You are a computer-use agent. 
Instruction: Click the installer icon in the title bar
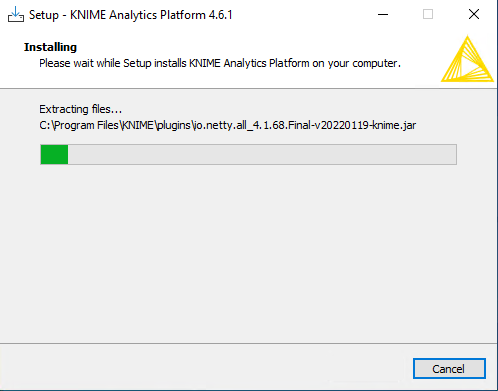[x=16, y=15]
